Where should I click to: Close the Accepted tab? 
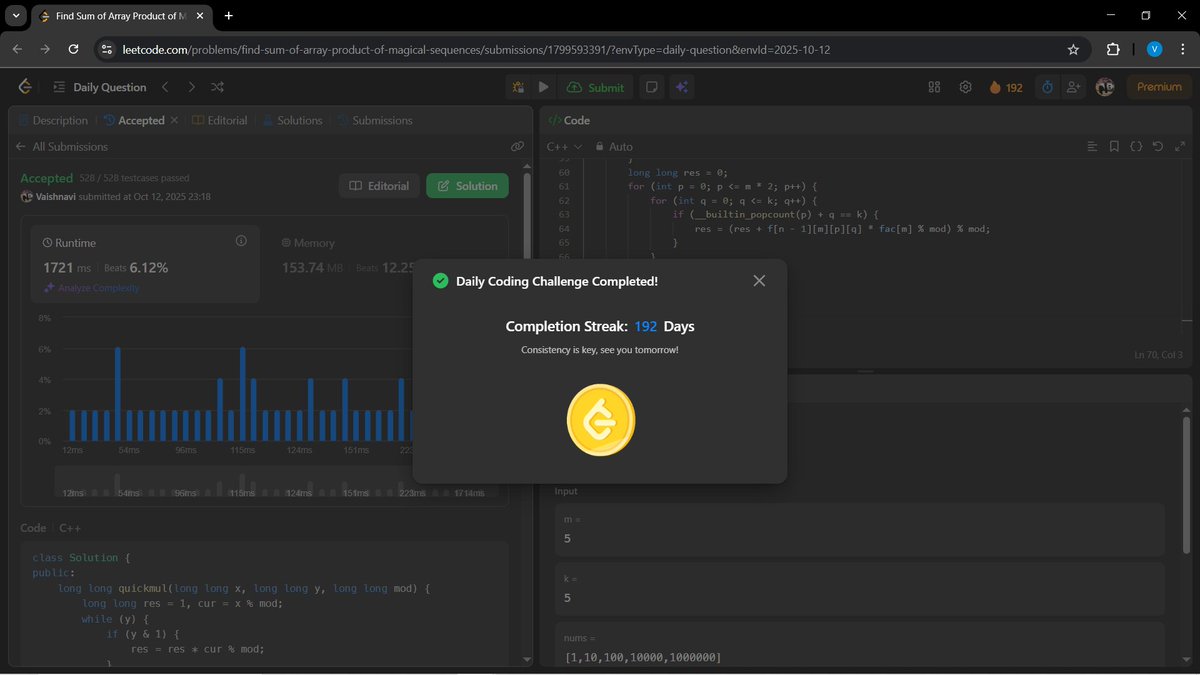click(x=174, y=120)
